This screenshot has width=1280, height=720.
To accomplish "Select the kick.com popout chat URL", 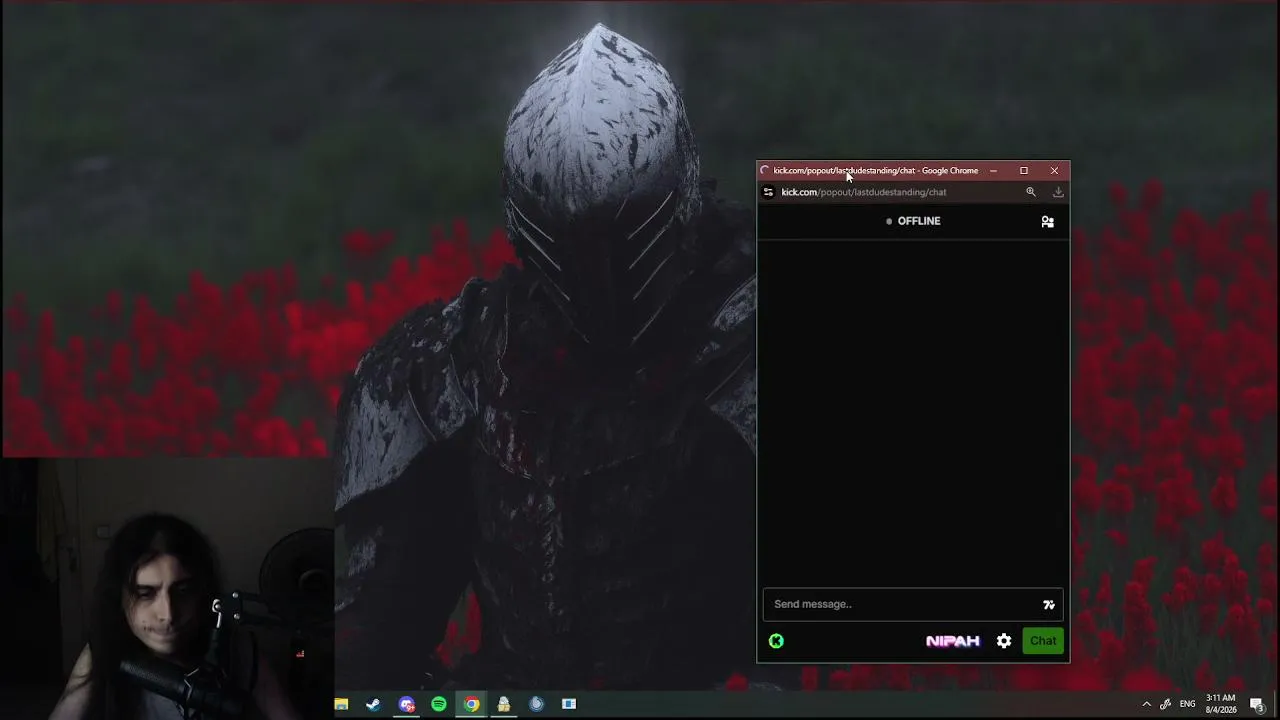I will tap(864, 192).
